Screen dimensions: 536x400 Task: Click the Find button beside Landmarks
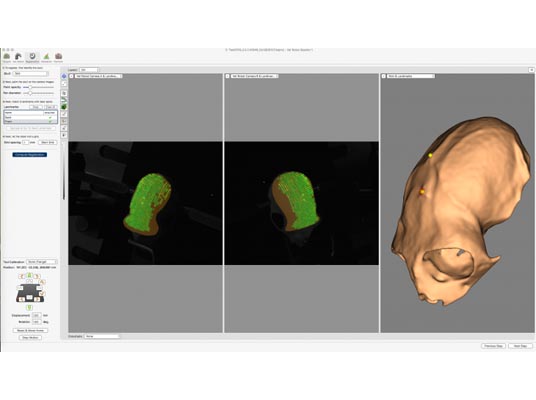click(x=36, y=107)
